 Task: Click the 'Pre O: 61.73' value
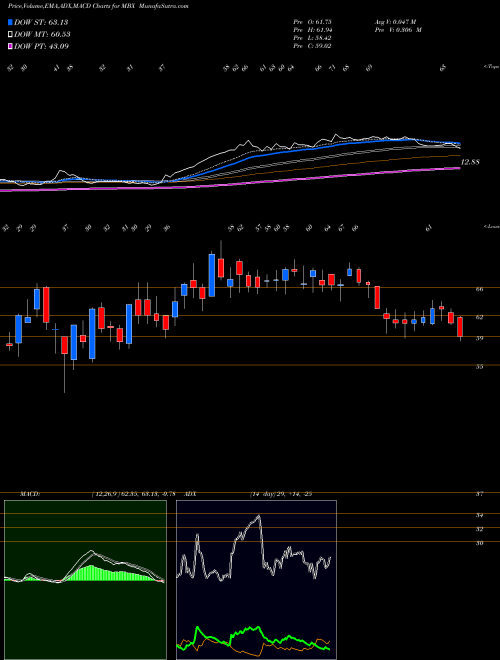click(x=312, y=22)
